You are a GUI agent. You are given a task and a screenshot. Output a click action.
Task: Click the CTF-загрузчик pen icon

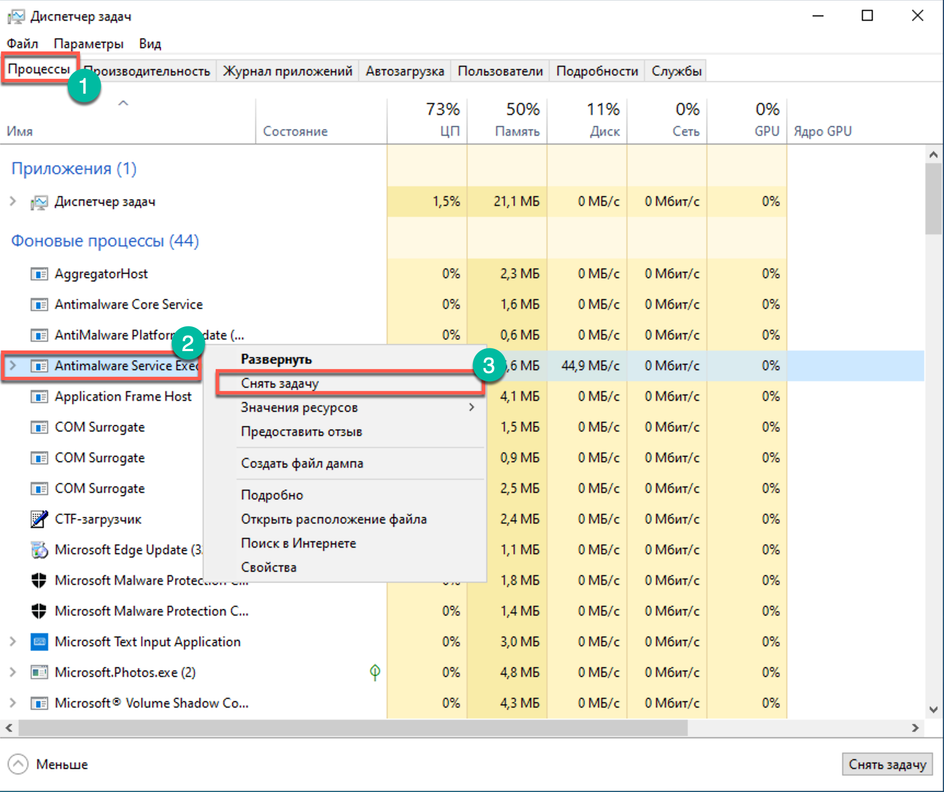point(39,519)
